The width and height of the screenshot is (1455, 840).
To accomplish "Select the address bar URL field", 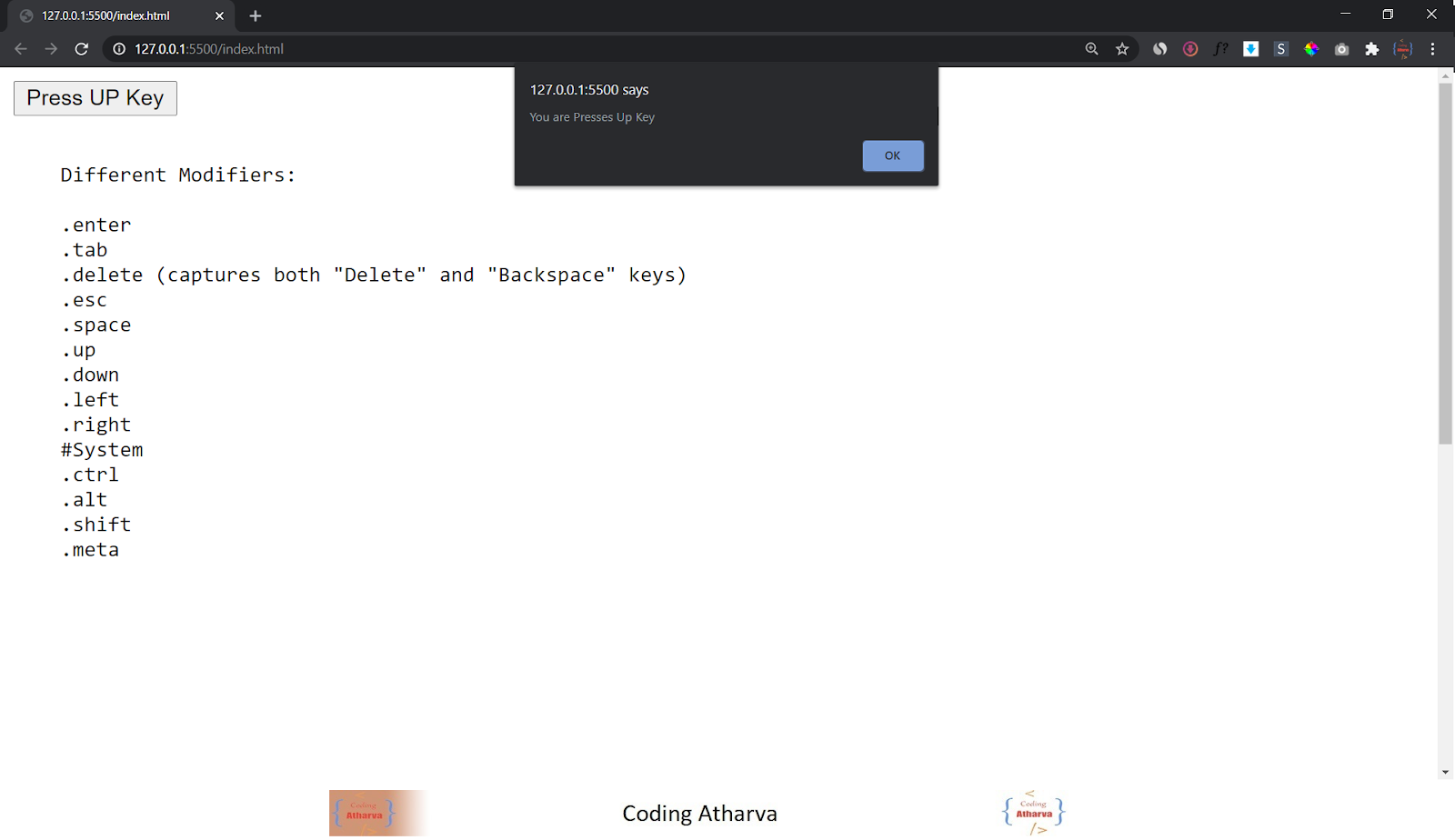I will coord(364,49).
